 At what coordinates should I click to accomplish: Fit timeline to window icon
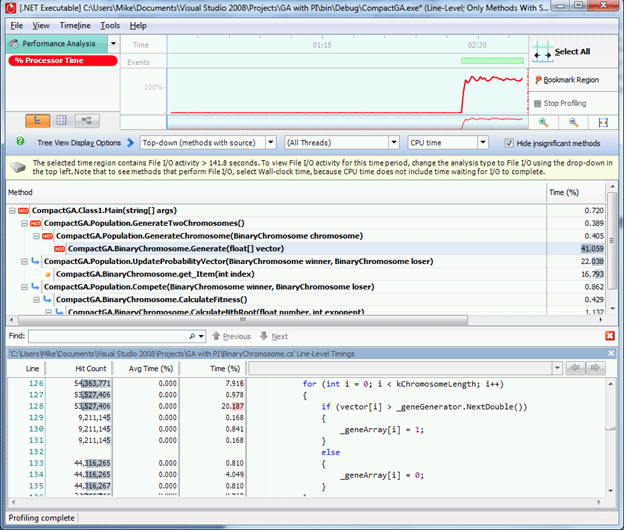(603, 122)
